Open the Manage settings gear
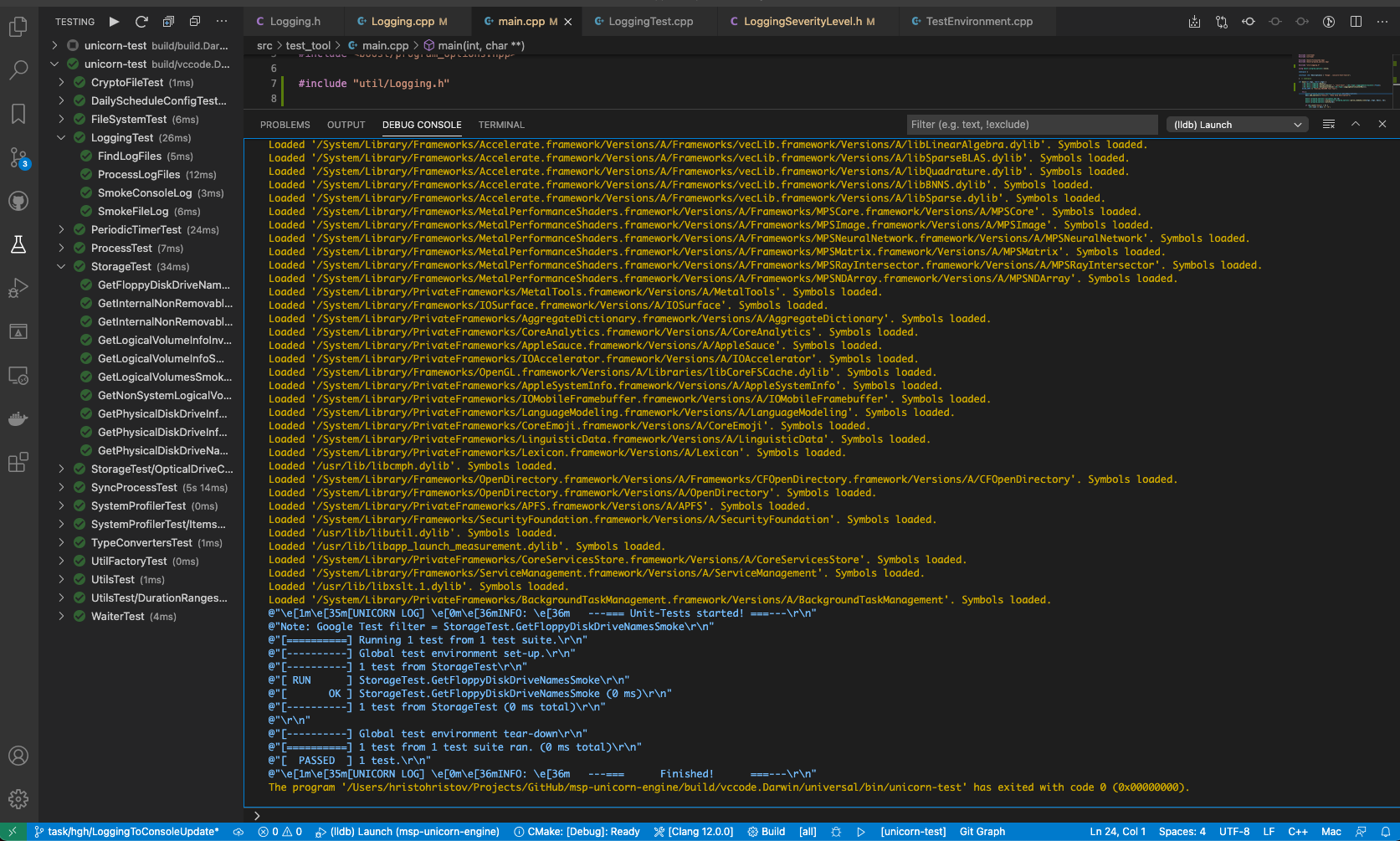This screenshot has width=1400, height=841. pyautogui.click(x=18, y=799)
